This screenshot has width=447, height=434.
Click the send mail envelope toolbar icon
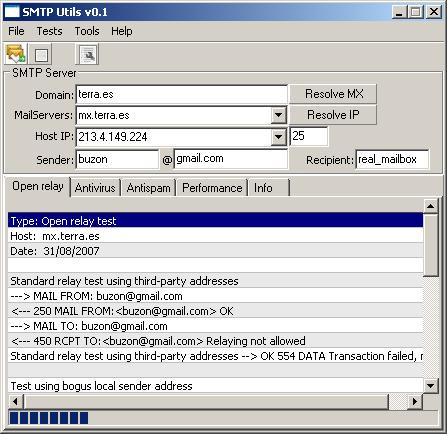[16, 54]
